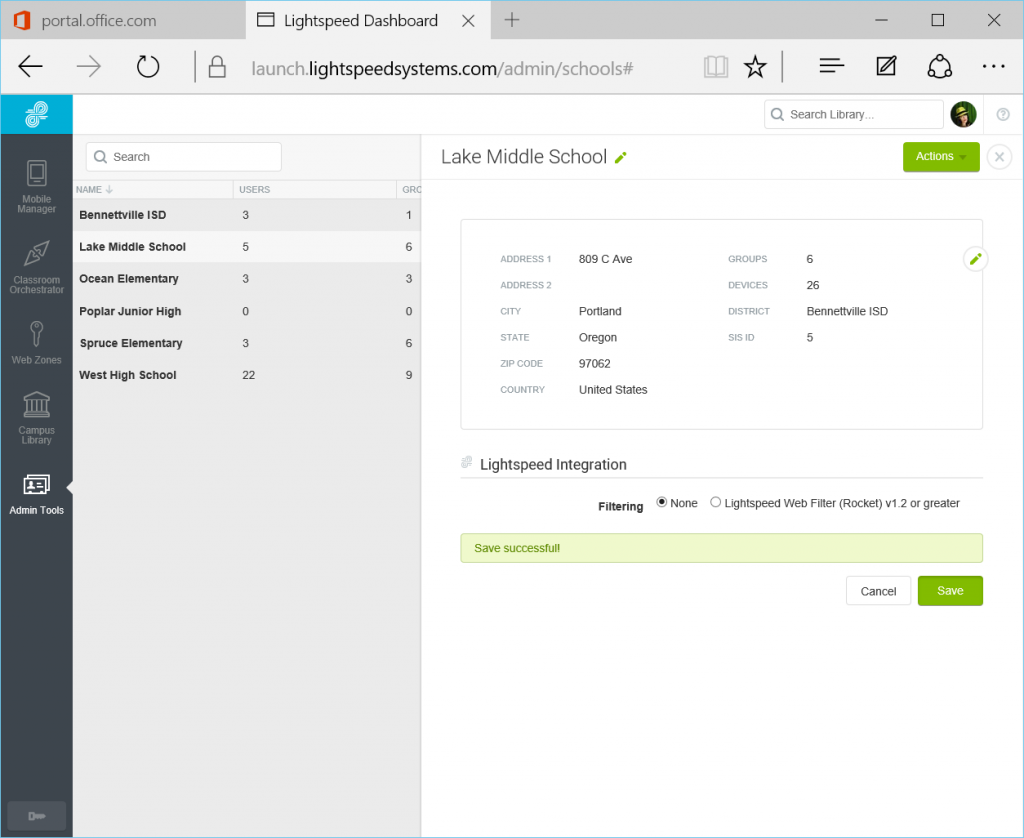The width and height of the screenshot is (1024, 838).
Task: Add page to favorites with star
Action: point(755,67)
